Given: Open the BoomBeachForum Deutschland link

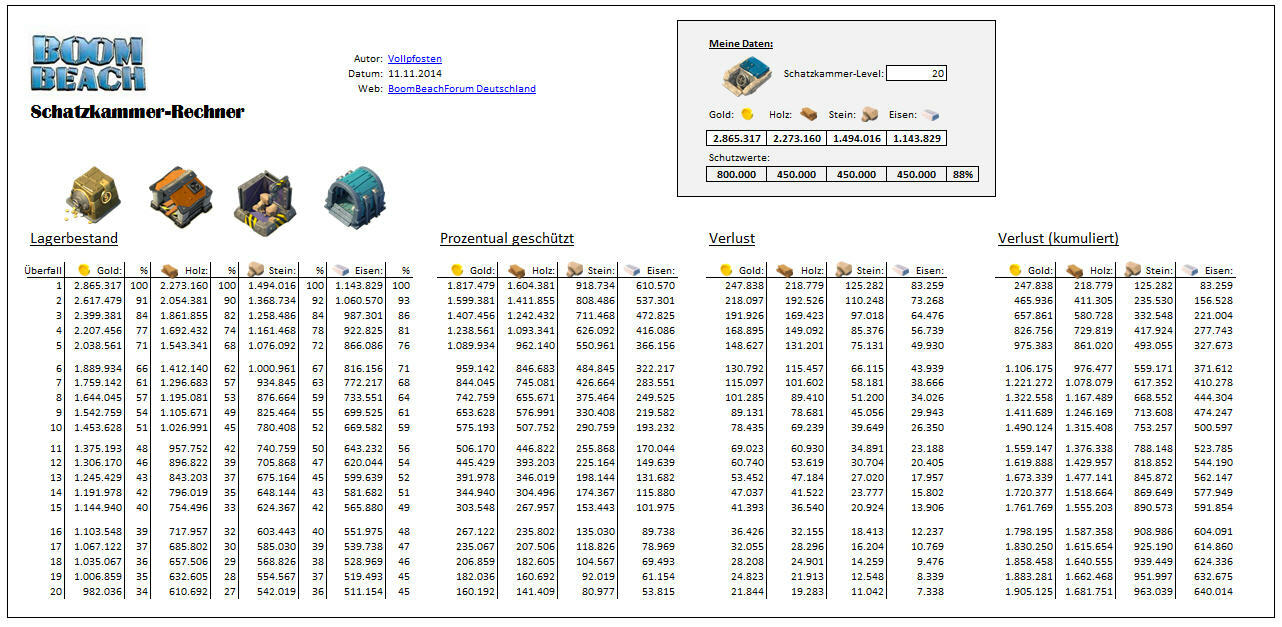Looking at the screenshot, I should [x=461, y=89].
